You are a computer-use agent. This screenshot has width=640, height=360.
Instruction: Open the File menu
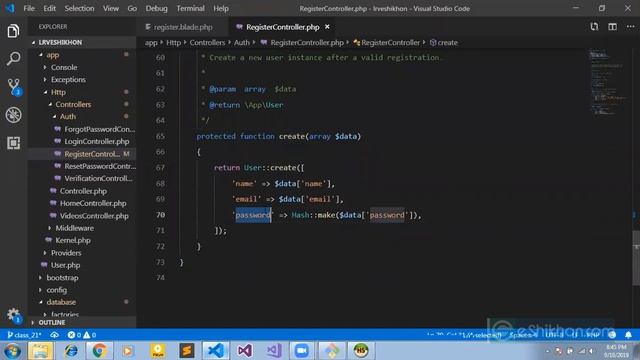[29, 8]
